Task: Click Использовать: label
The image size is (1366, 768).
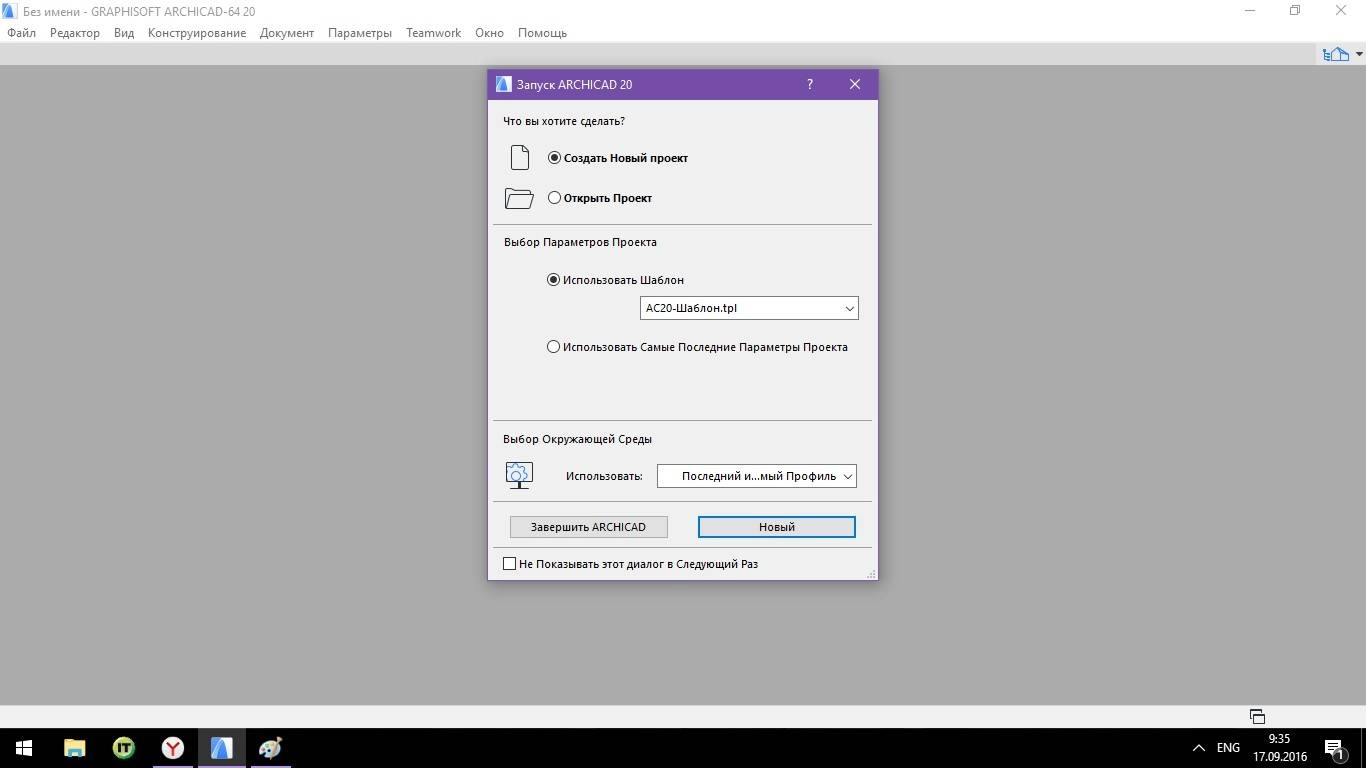Action: [x=604, y=476]
